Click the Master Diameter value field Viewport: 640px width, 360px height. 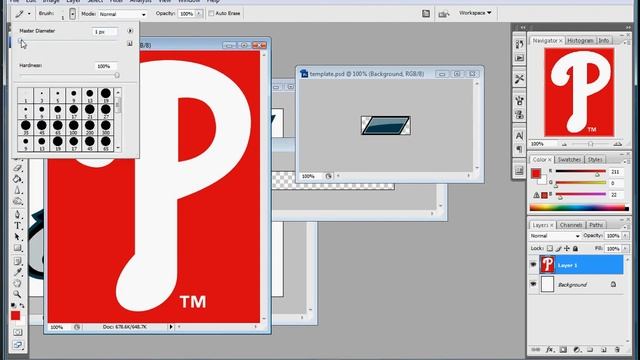[x=104, y=31]
